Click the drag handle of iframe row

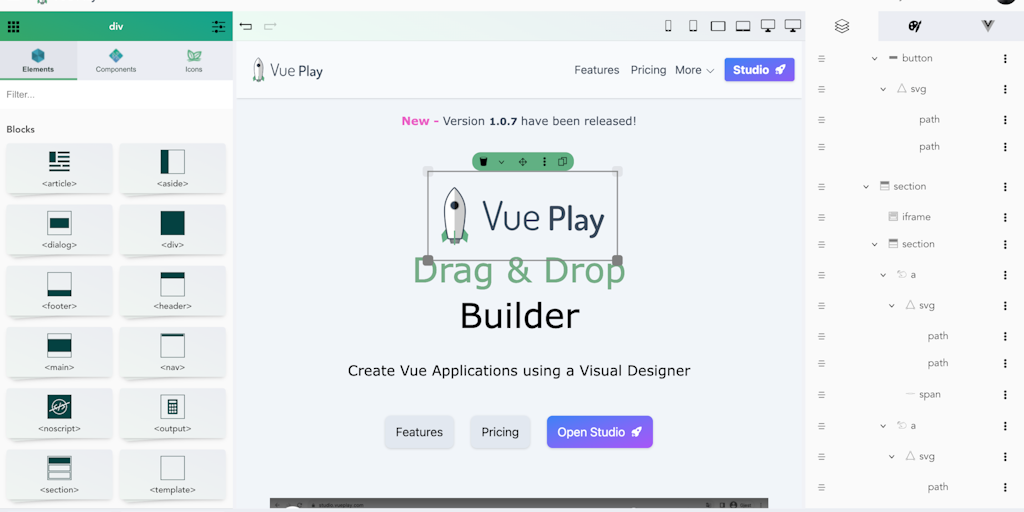(822, 217)
